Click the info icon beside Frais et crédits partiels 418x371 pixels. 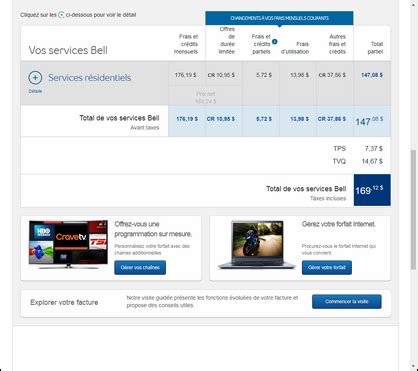click(274, 42)
